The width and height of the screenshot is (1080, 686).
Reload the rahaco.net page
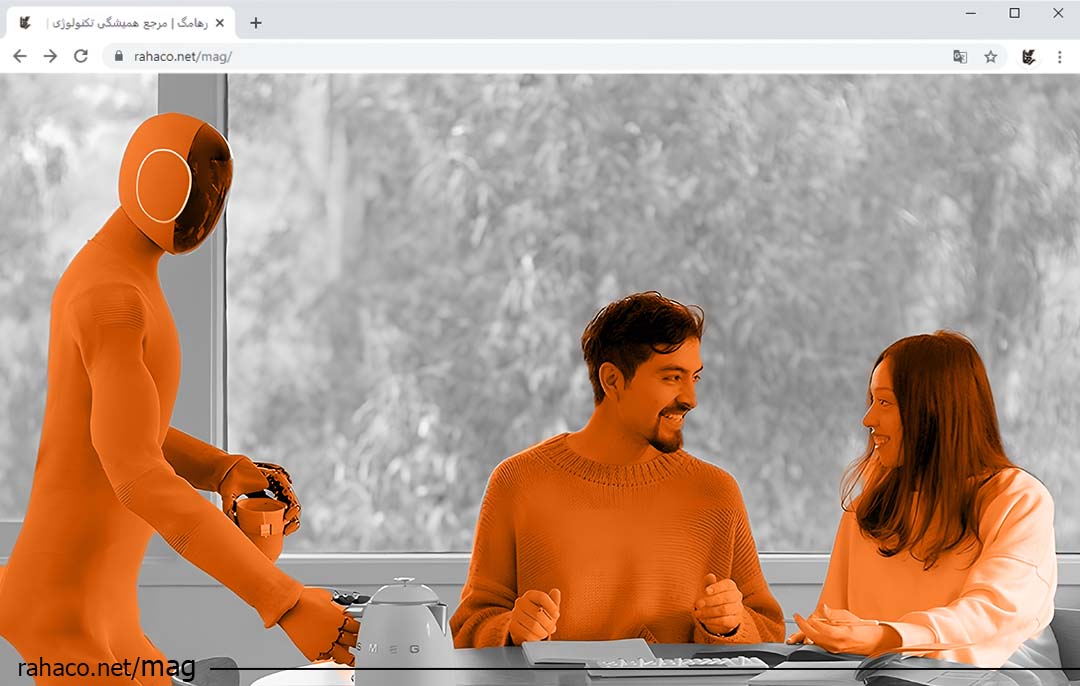[x=81, y=56]
